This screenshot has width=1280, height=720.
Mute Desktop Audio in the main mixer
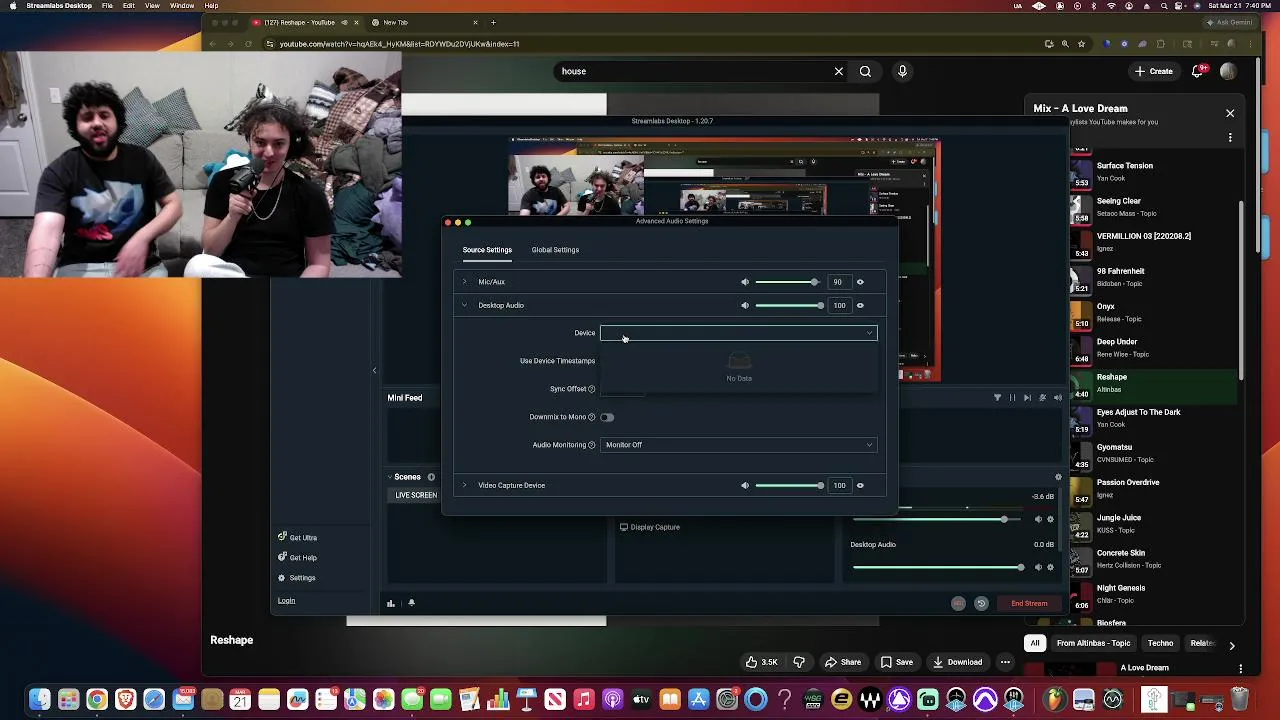[1038, 567]
